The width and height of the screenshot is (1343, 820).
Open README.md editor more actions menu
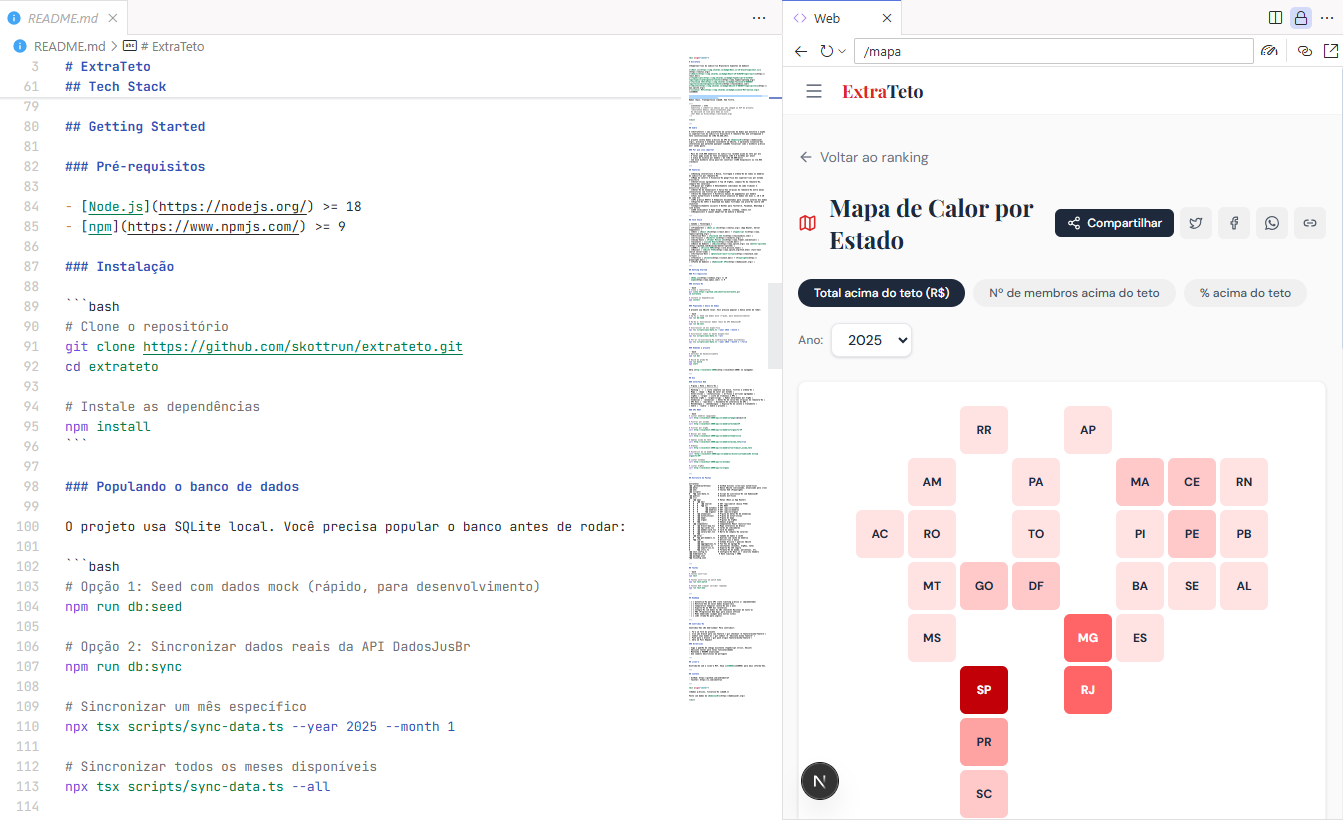759,18
